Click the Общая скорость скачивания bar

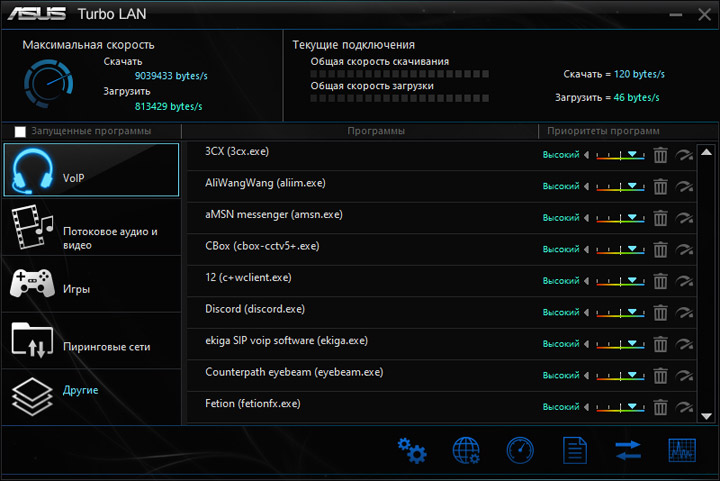[399, 74]
